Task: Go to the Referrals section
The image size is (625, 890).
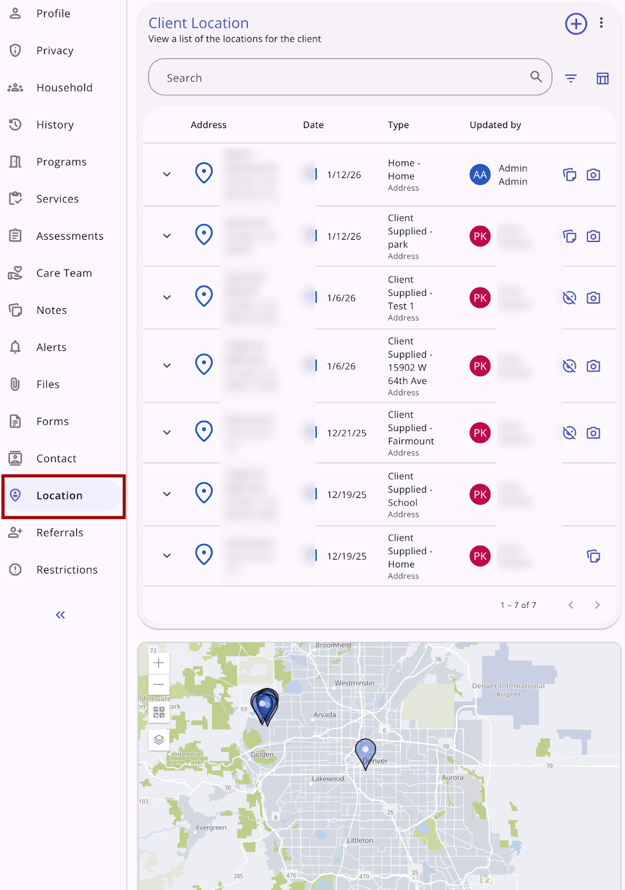Action: [x=59, y=533]
